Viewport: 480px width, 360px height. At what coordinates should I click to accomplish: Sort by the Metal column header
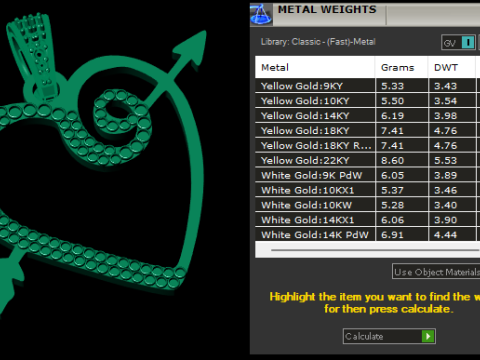pos(315,67)
